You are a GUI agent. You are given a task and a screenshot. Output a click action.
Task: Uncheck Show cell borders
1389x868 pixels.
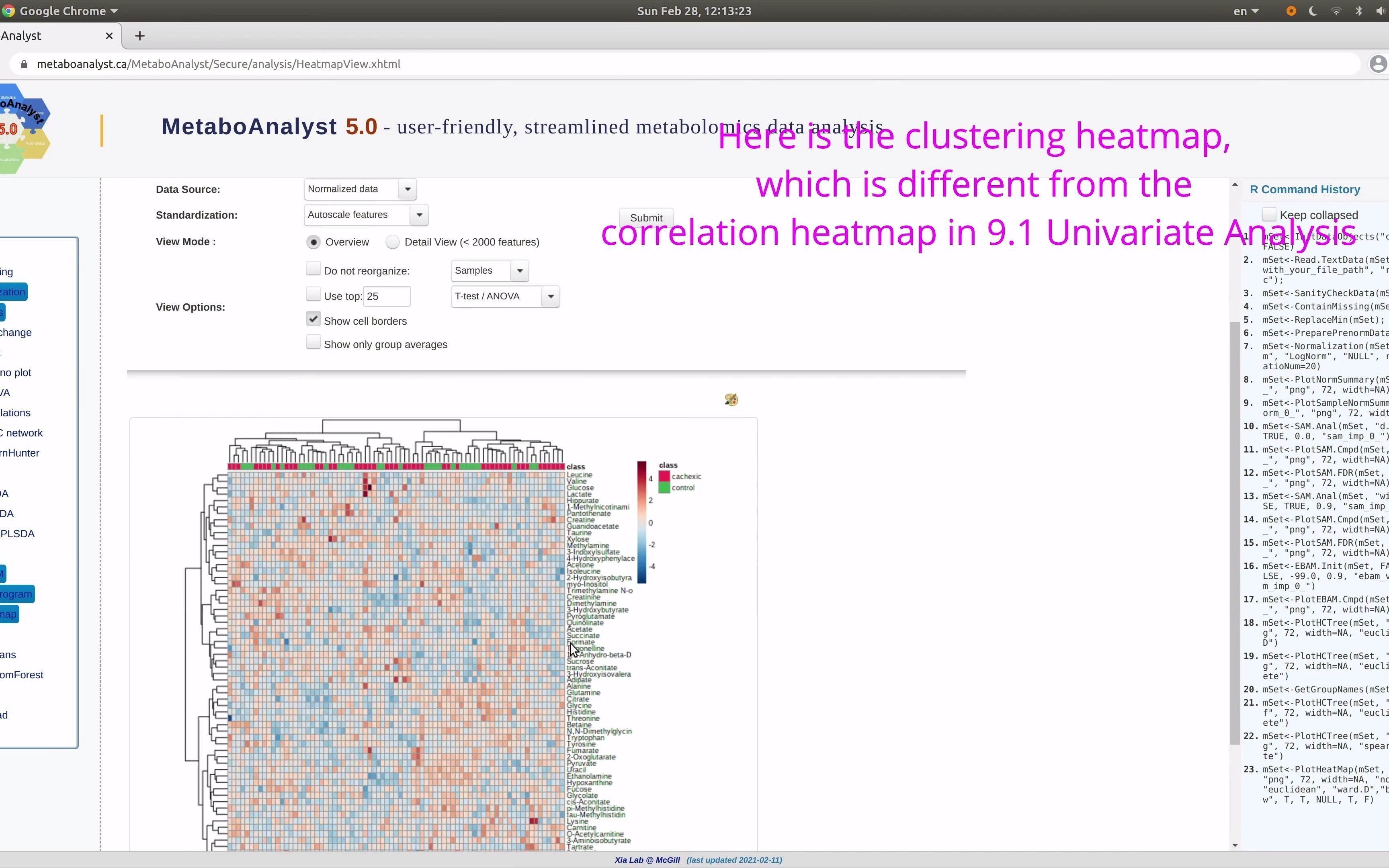point(313,319)
